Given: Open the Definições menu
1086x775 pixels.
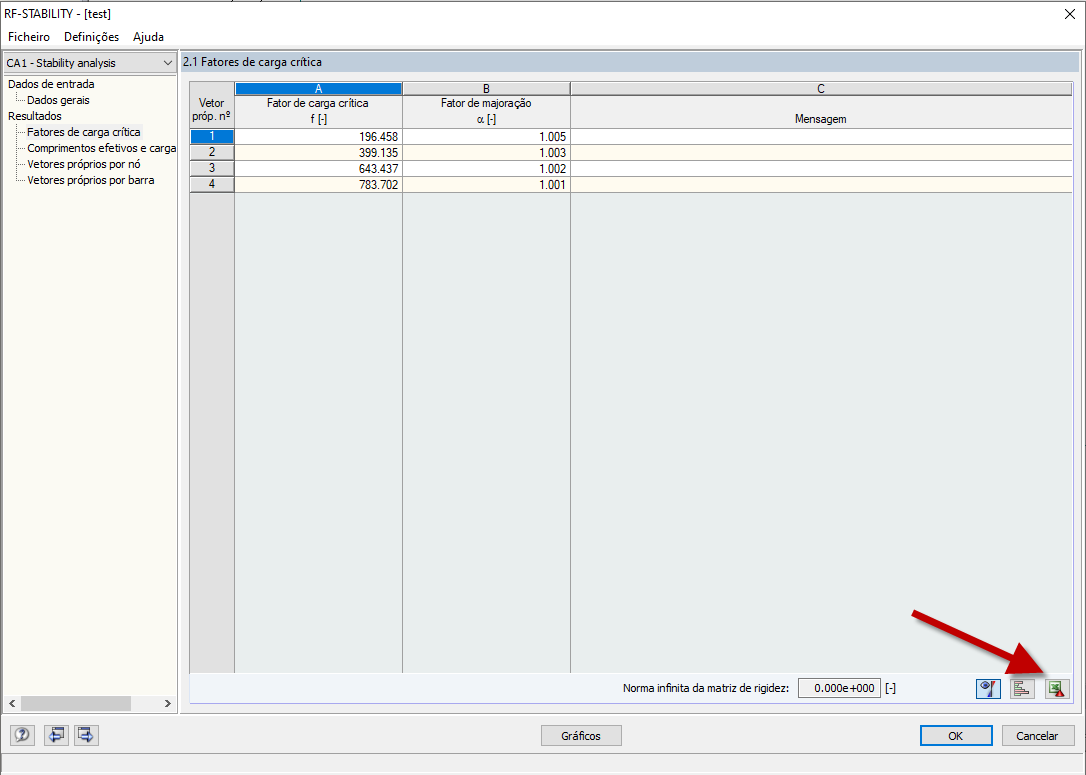Looking at the screenshot, I should (91, 37).
